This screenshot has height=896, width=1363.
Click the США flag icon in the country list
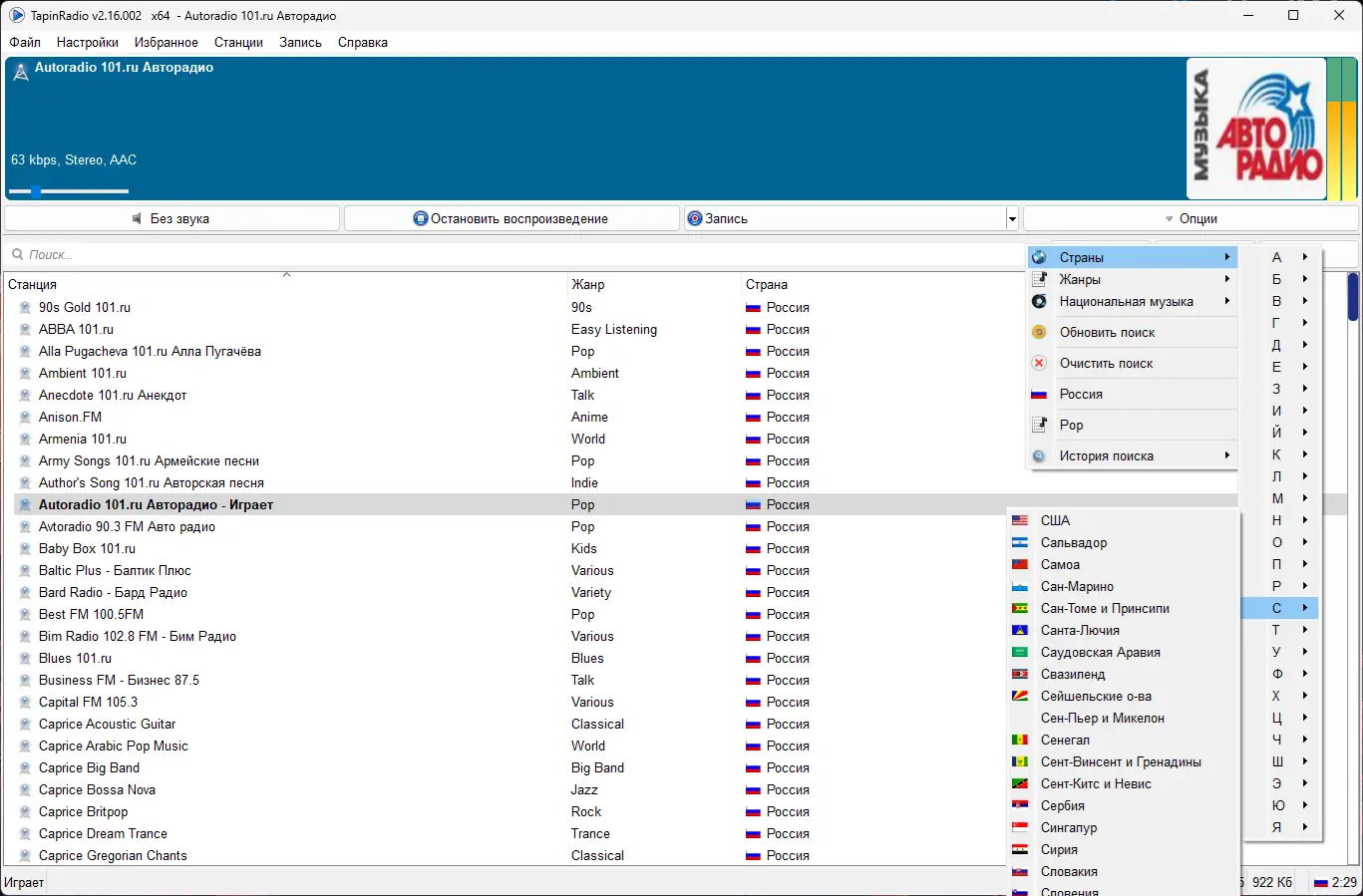(1020, 520)
